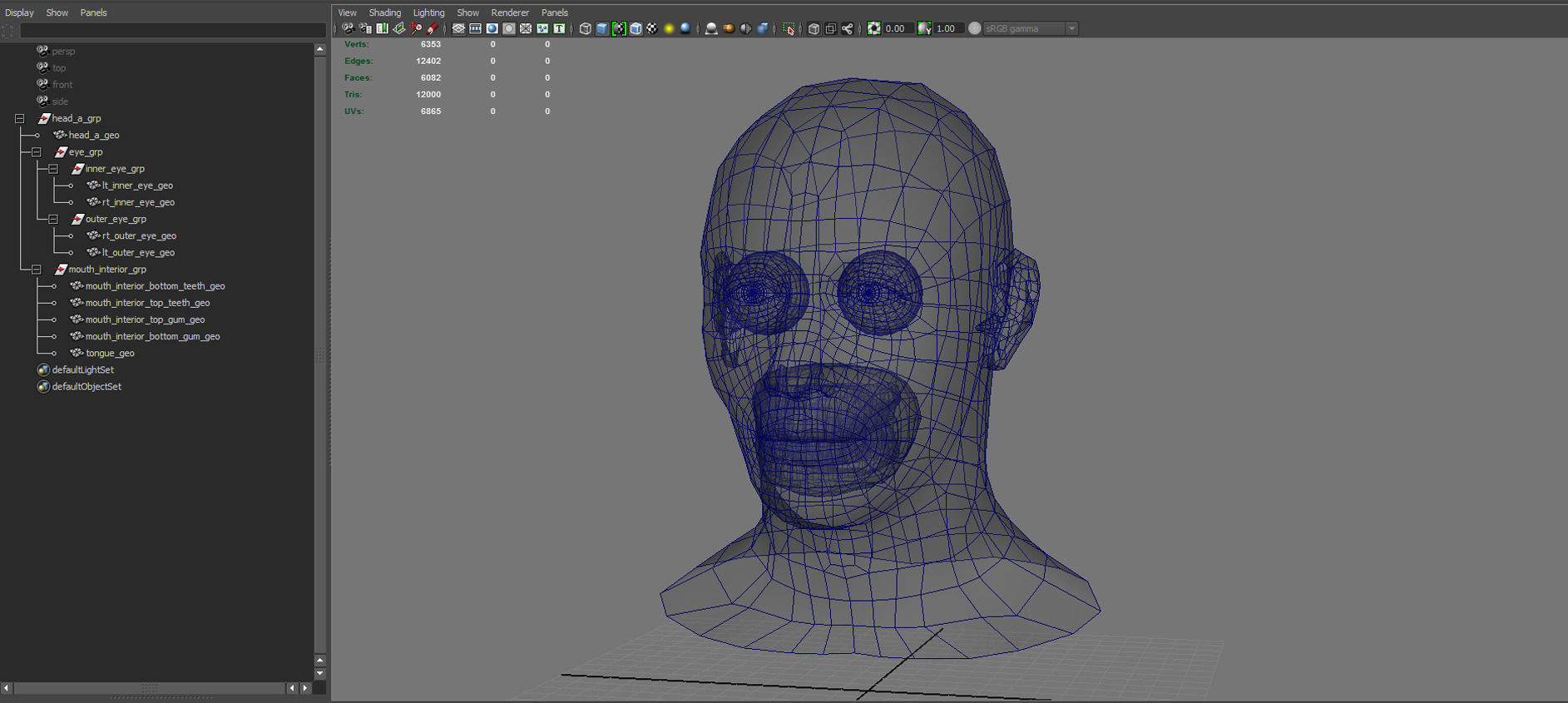1568x703 pixels.
Task: Toggle the Film Gate display
Action: [x=475, y=28]
